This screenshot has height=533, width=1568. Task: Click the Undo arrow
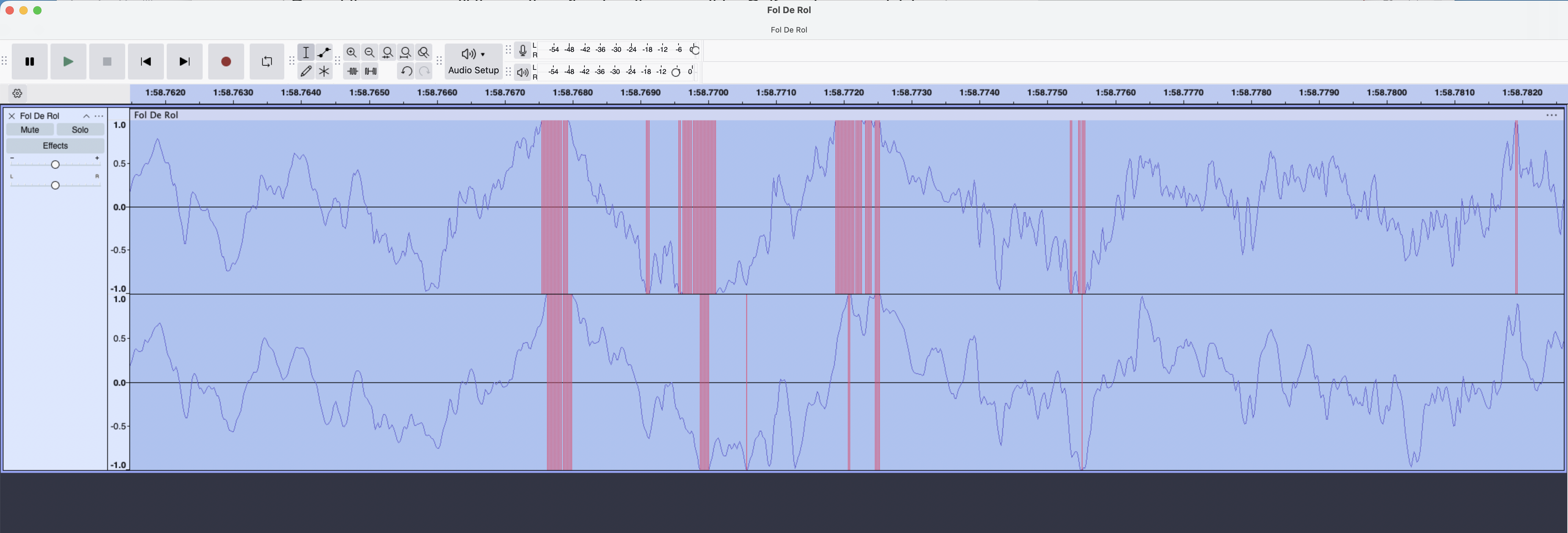(406, 71)
